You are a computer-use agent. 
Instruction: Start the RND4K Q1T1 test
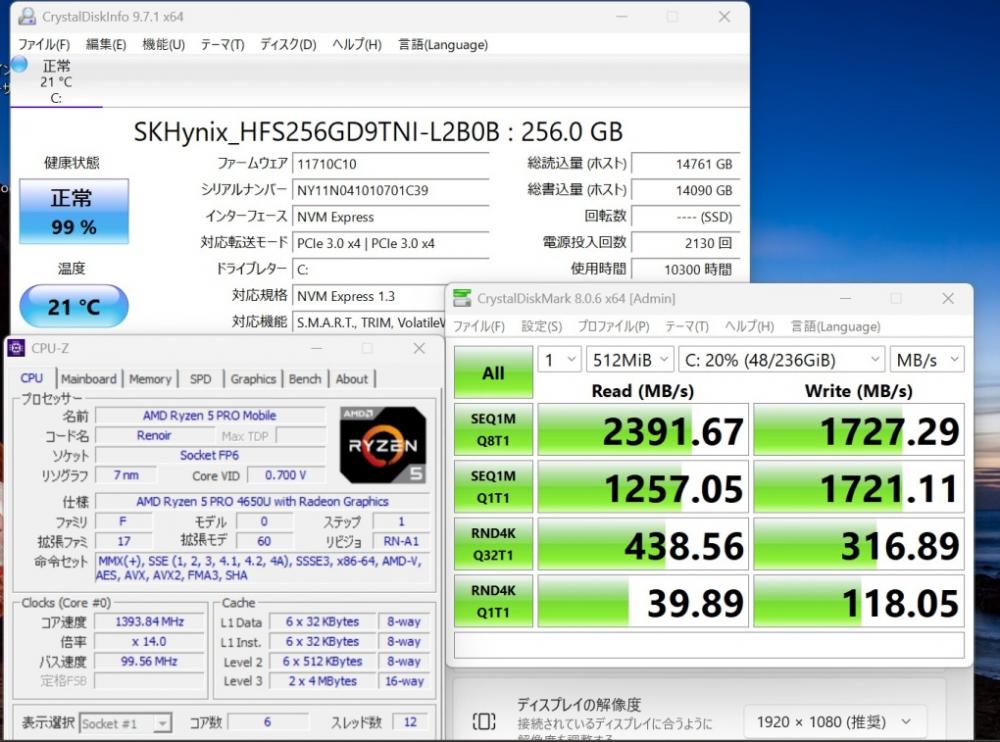(493, 601)
